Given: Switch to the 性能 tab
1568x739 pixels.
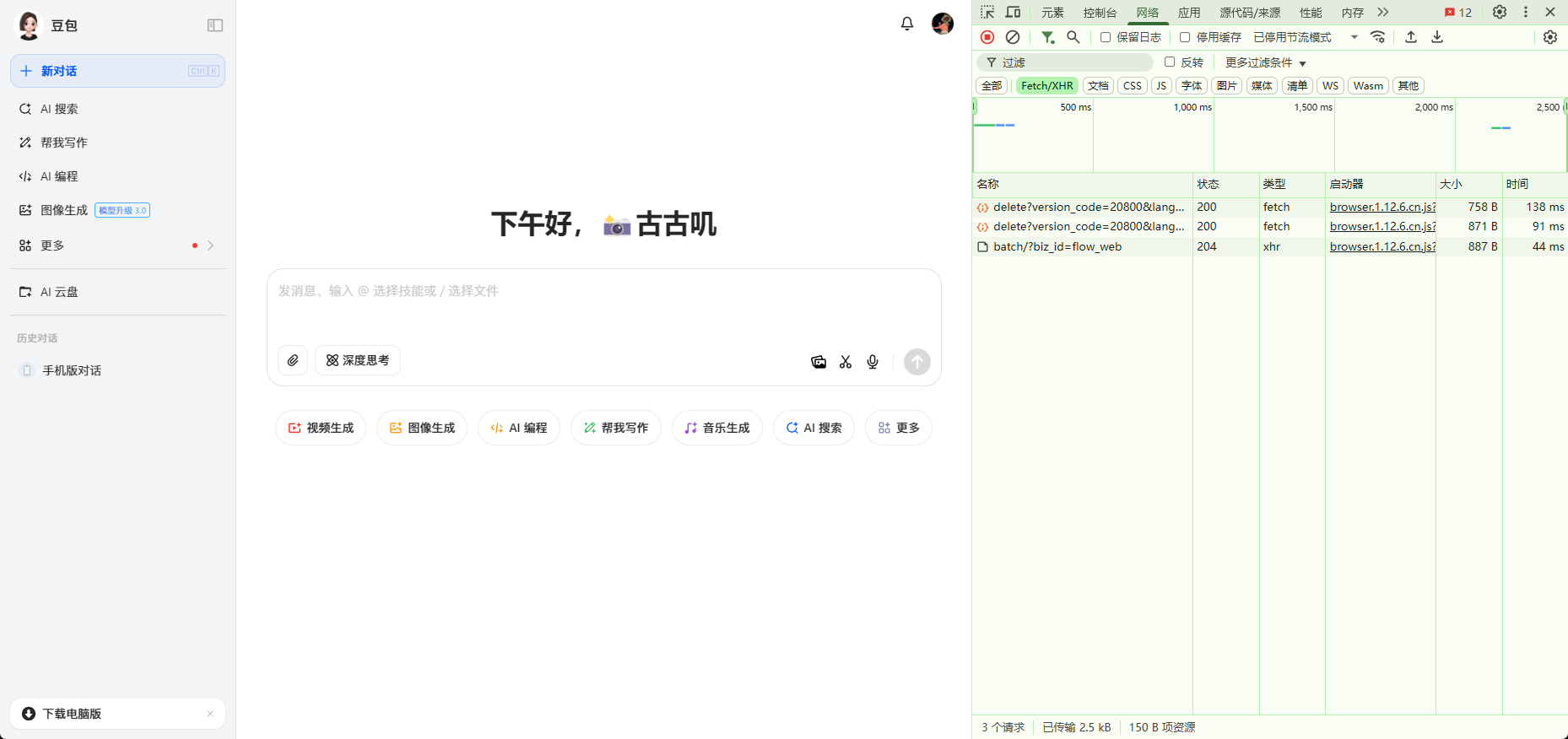Looking at the screenshot, I should pyautogui.click(x=1311, y=13).
